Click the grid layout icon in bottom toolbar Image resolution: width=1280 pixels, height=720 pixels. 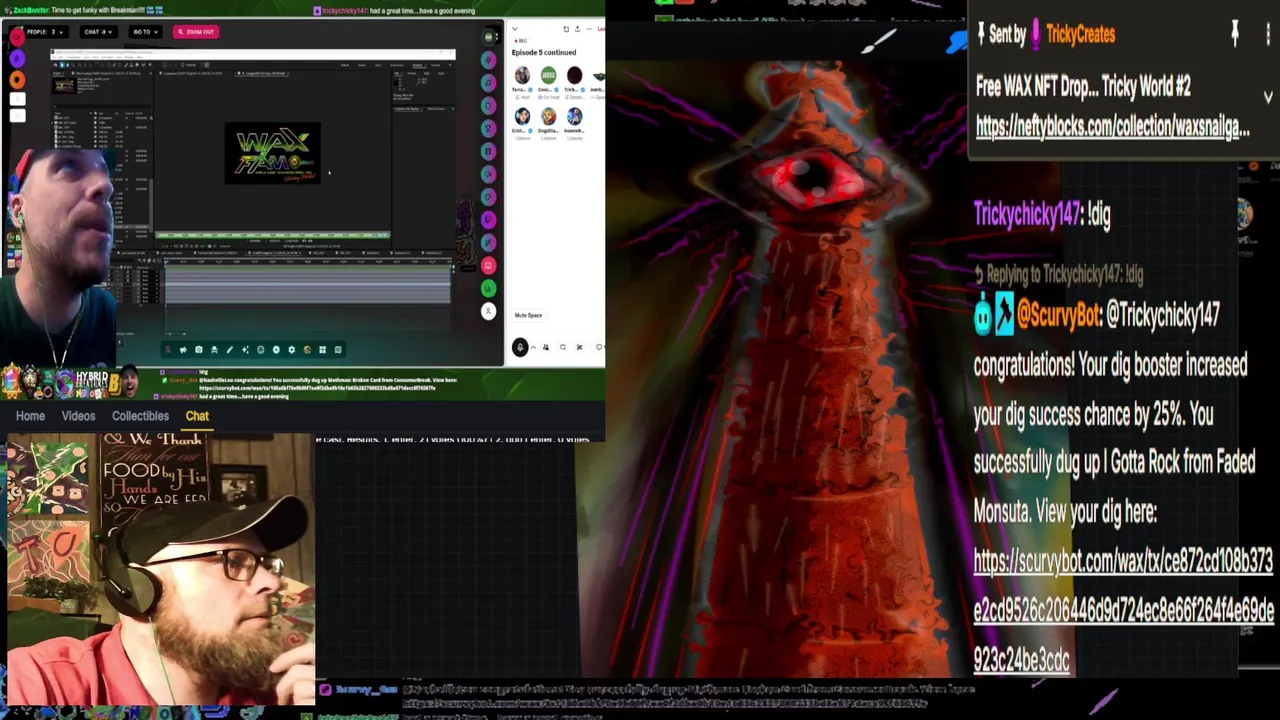pyautogui.click(x=322, y=350)
